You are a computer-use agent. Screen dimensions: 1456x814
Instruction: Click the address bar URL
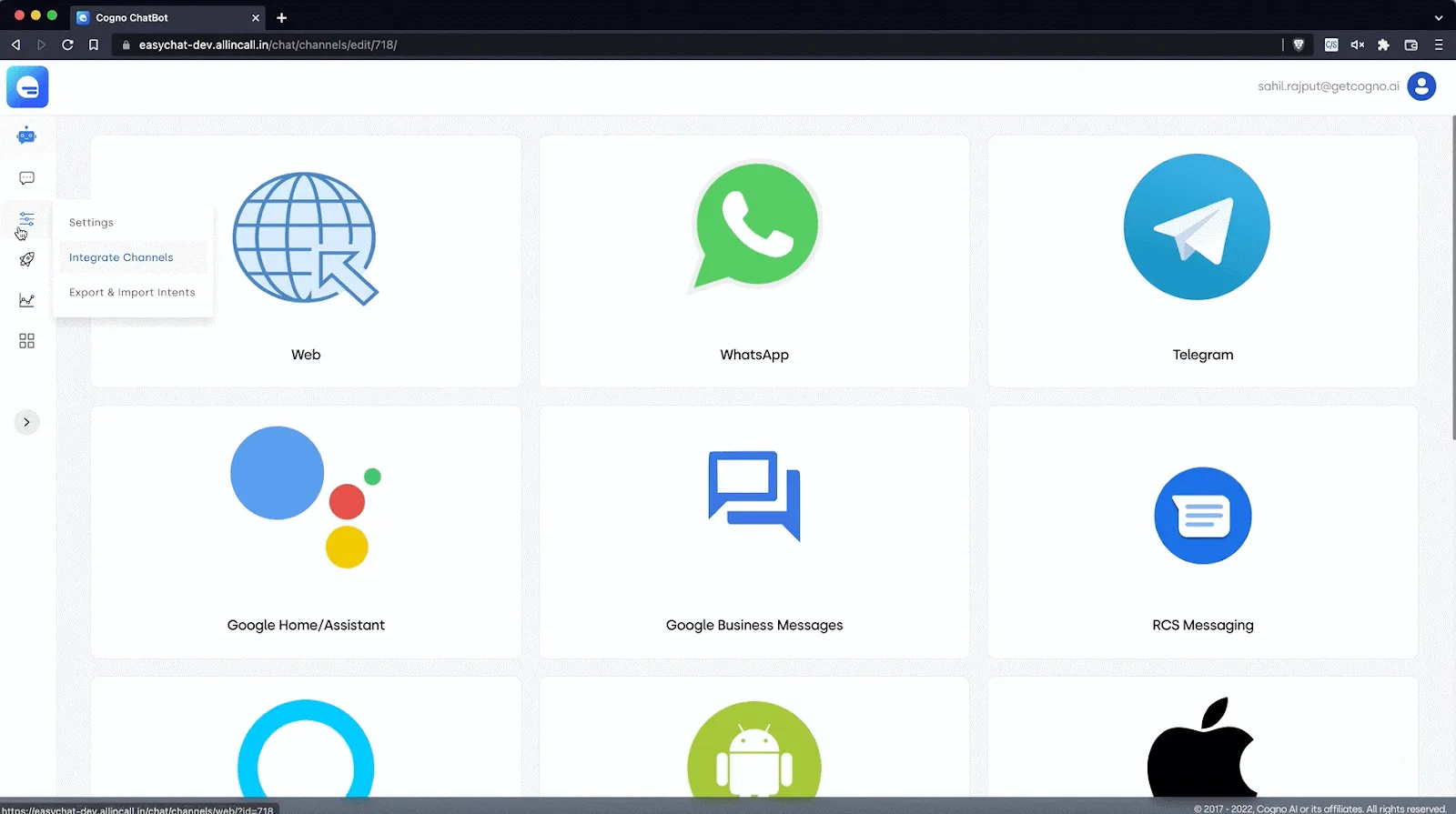(x=268, y=45)
